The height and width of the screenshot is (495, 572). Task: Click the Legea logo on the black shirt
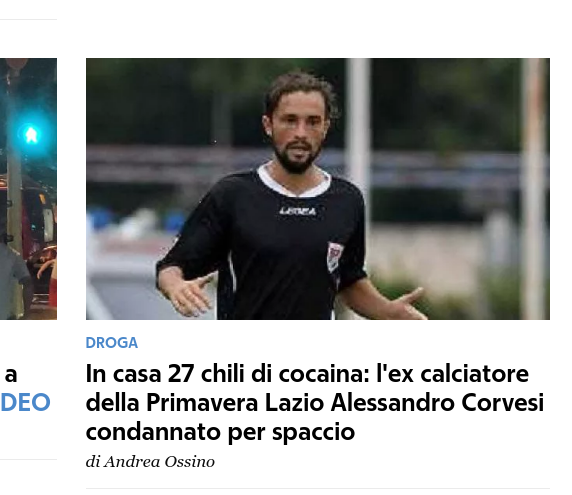pos(298,211)
